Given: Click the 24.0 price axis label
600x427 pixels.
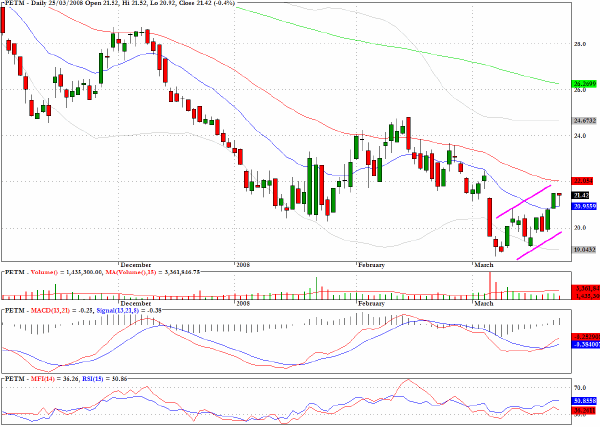Looking at the screenshot, I should [x=580, y=135].
